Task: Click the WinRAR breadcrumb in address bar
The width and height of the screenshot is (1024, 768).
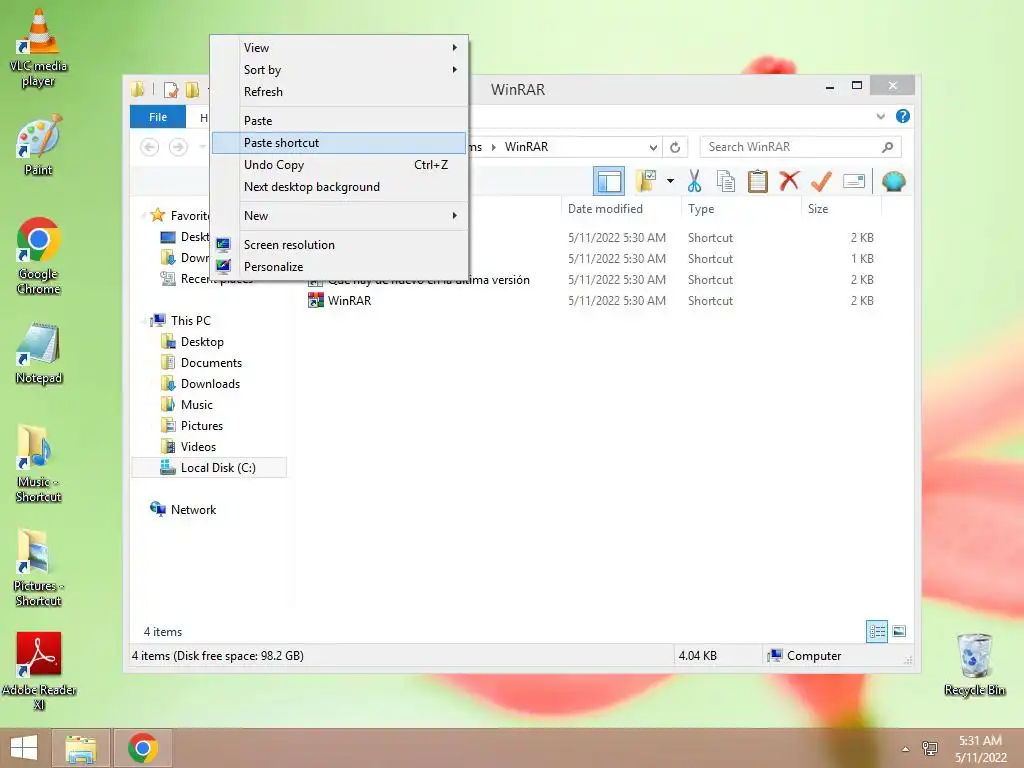Action: point(526,147)
